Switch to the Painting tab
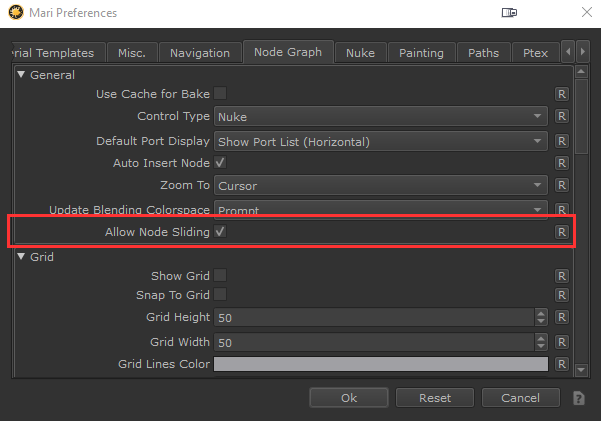This screenshot has height=421, width=601. [422, 53]
